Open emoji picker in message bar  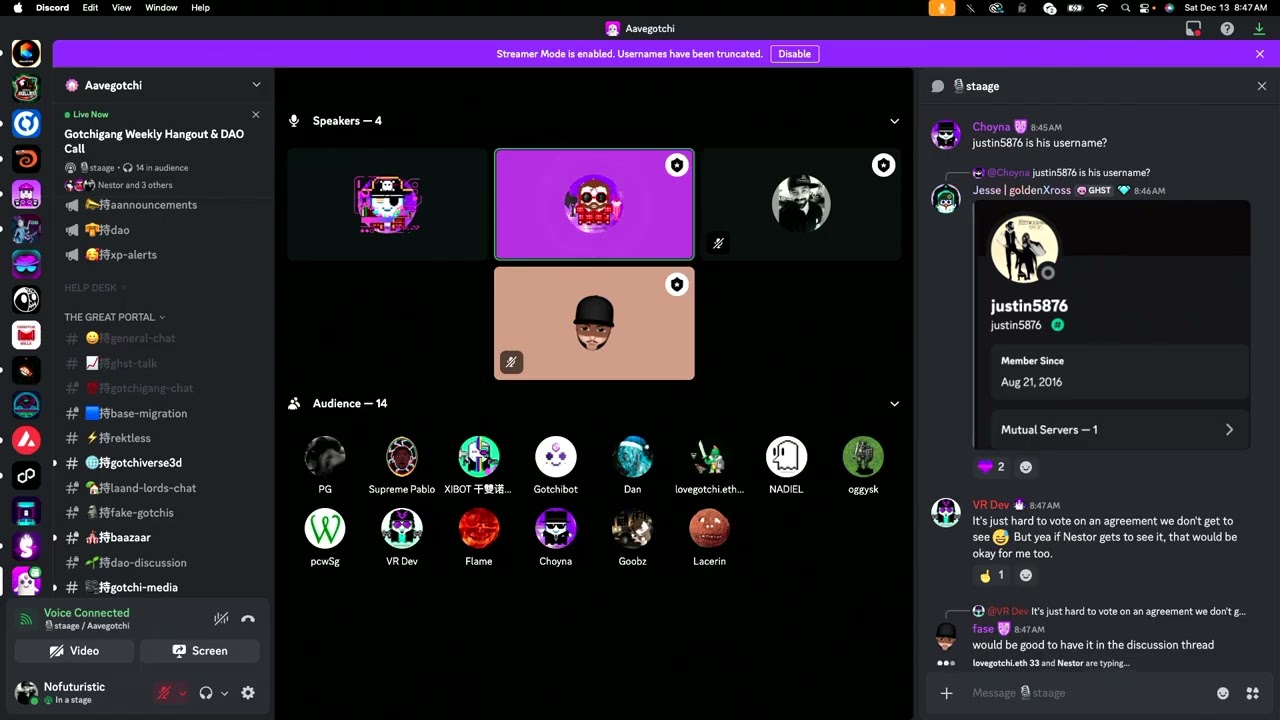[1222, 693]
